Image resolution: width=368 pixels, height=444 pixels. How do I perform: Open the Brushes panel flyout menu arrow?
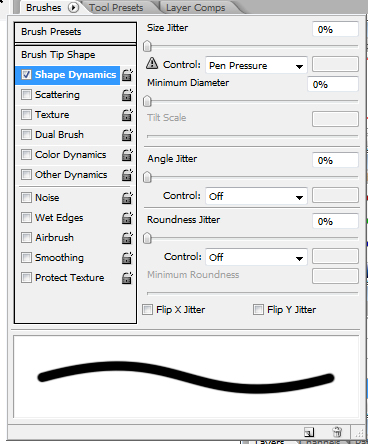(73, 7)
